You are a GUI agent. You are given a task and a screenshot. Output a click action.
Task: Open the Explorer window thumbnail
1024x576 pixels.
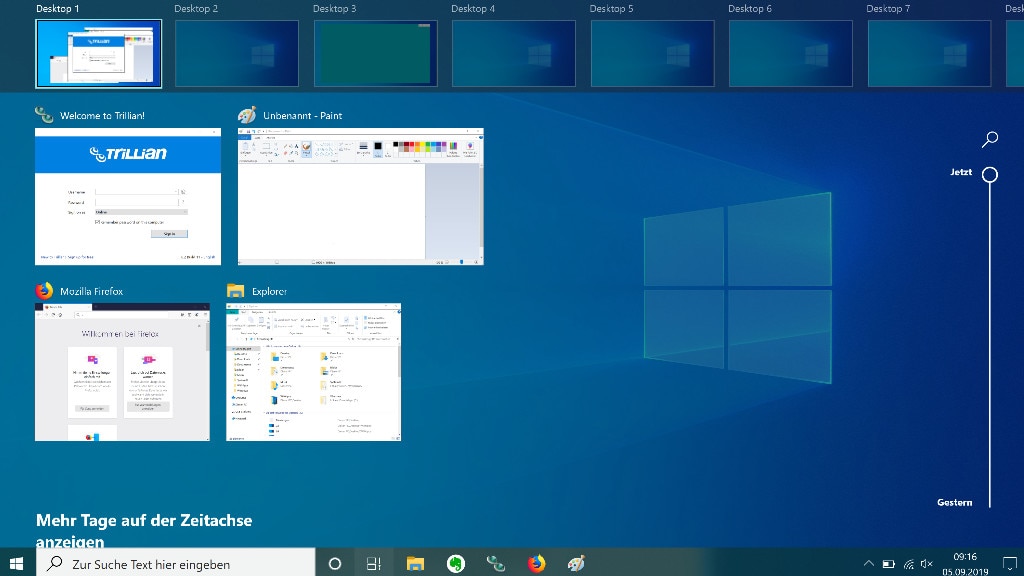coord(314,371)
